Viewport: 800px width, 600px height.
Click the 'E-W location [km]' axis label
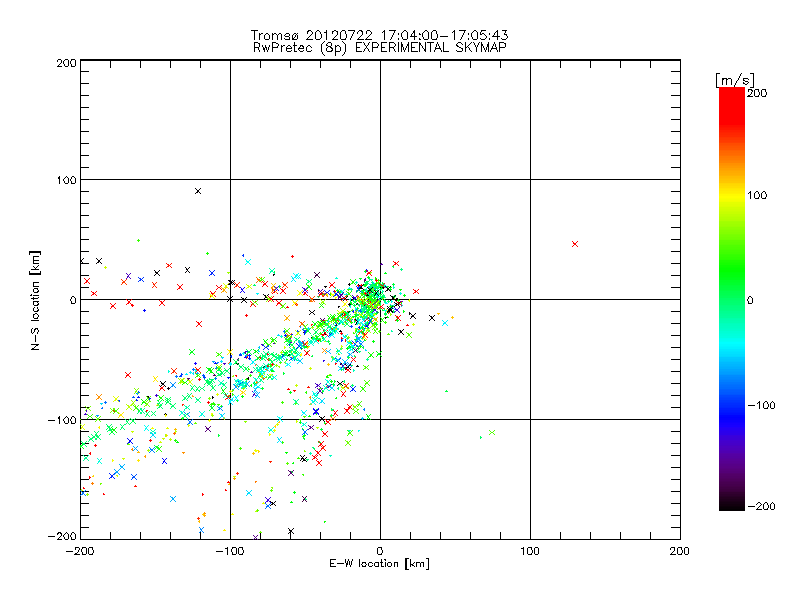tap(379, 563)
